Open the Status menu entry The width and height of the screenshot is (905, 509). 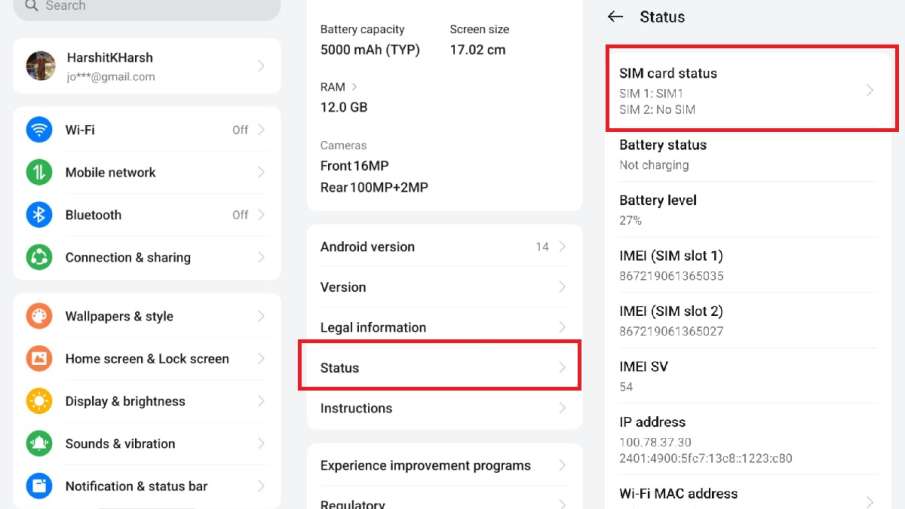tap(440, 368)
